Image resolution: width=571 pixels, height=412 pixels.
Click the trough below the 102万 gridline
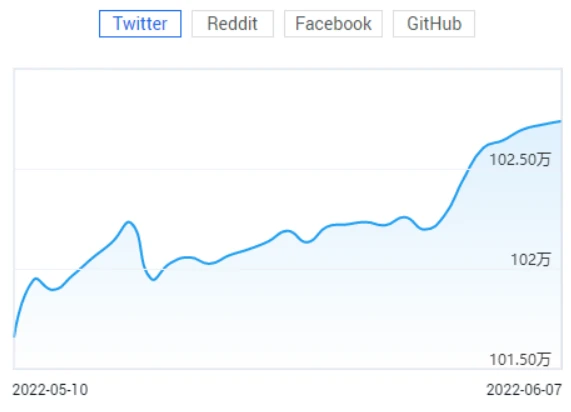click(x=153, y=280)
